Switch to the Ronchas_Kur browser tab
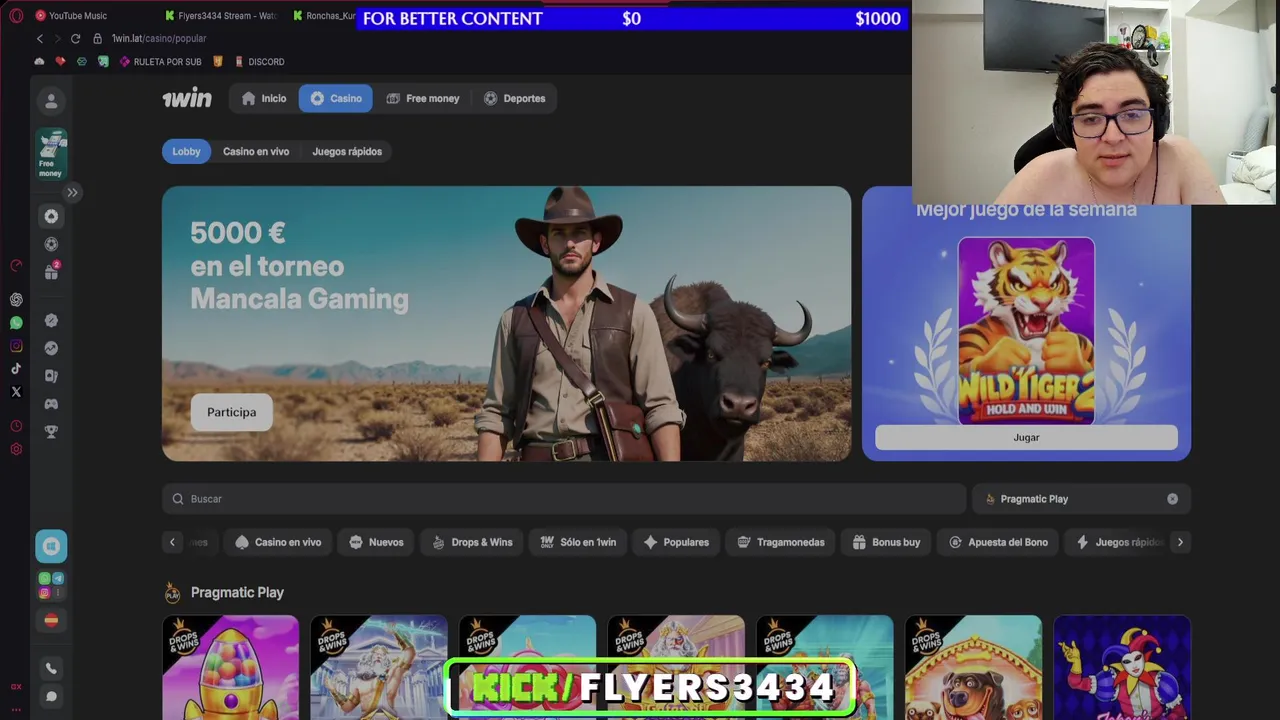The image size is (1280, 720). 323,15
